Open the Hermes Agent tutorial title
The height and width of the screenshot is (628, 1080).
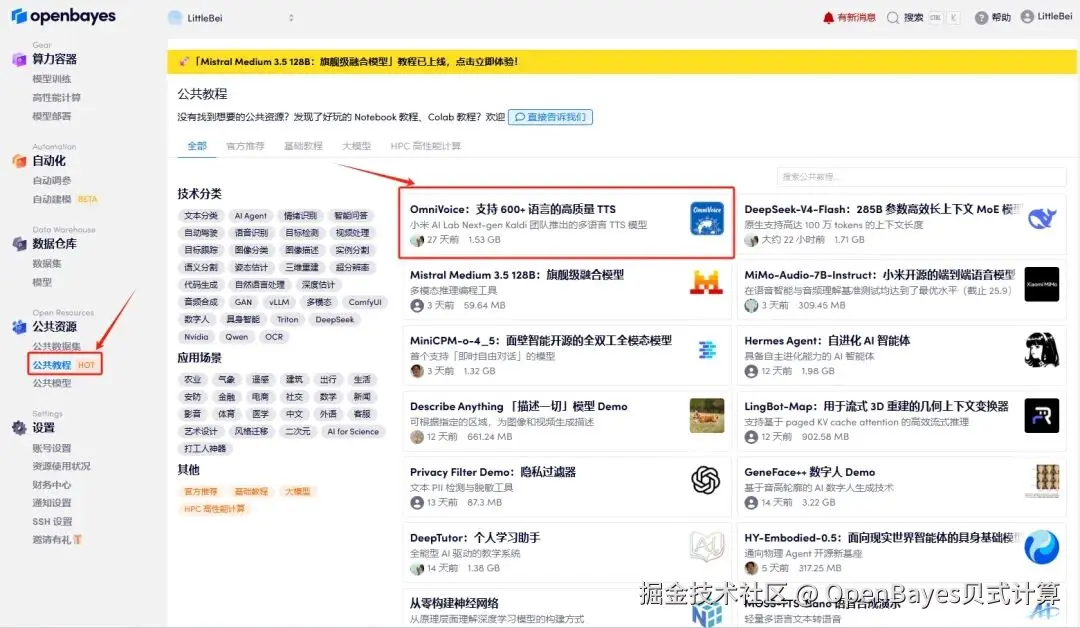pyautogui.click(x=827, y=341)
